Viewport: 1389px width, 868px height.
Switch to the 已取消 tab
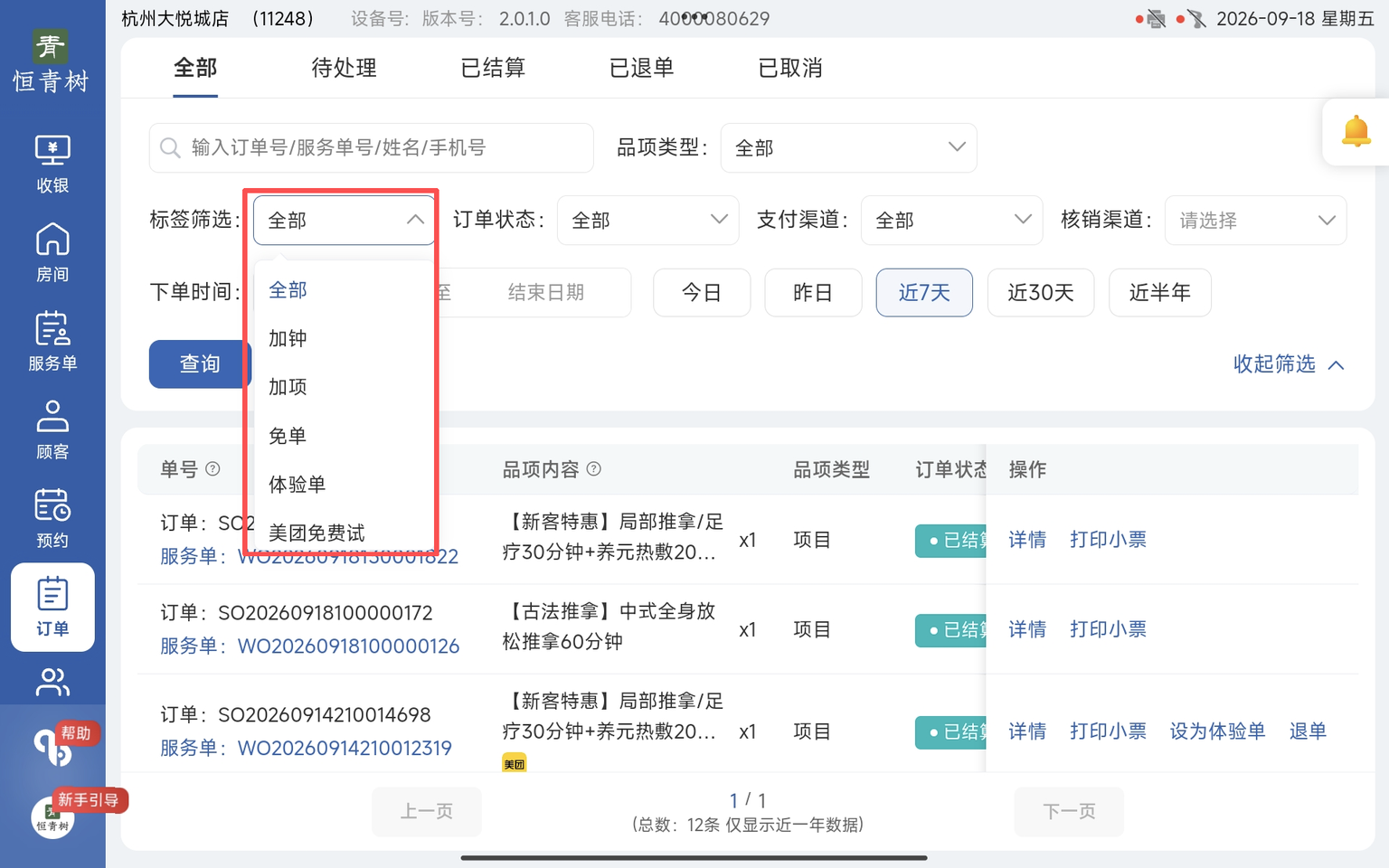pyautogui.click(x=790, y=68)
